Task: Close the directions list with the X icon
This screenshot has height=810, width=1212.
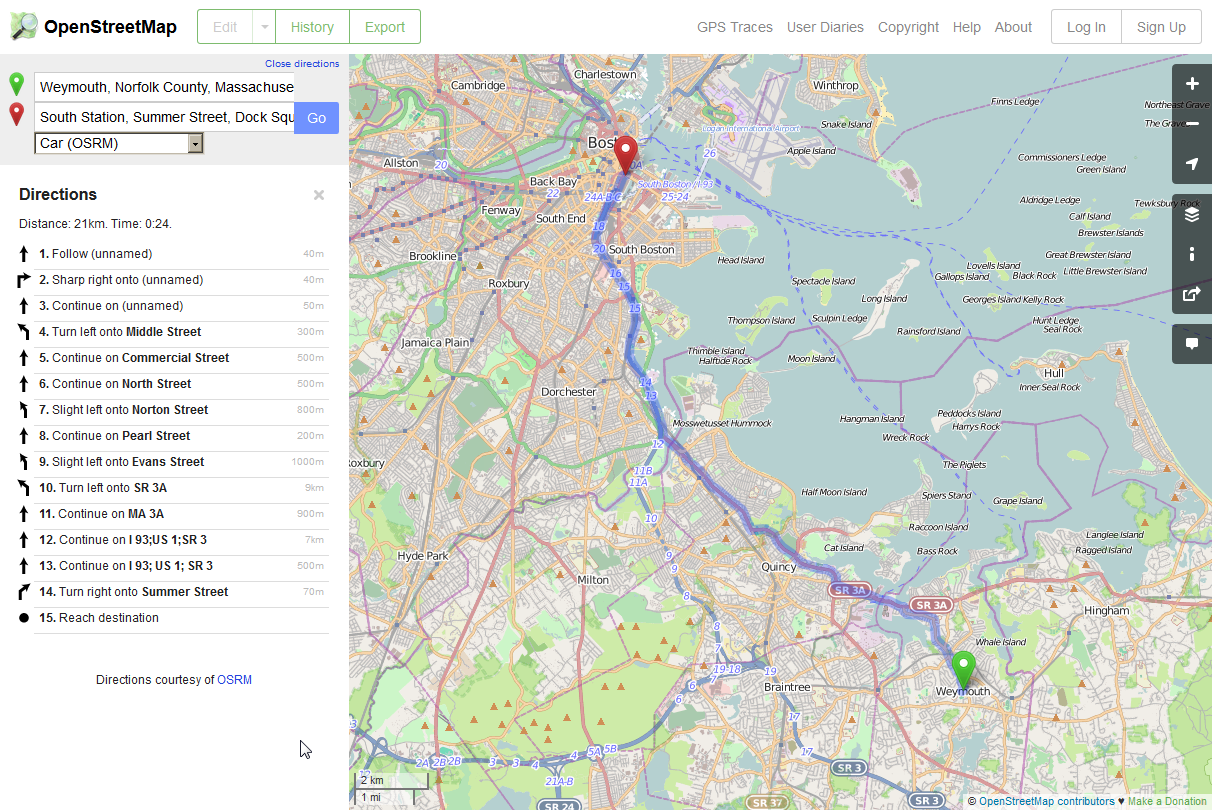Action: pyautogui.click(x=319, y=195)
